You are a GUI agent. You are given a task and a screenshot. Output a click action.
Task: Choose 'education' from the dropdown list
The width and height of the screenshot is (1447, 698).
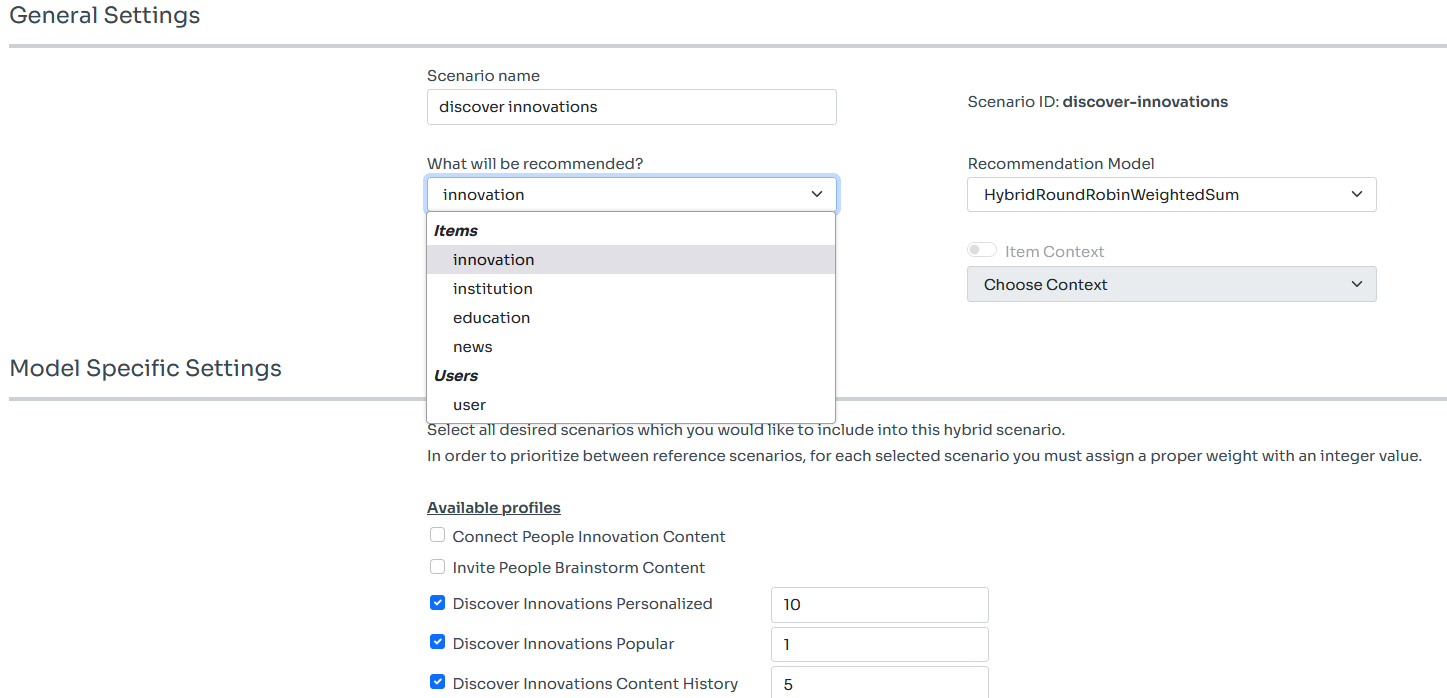click(491, 318)
